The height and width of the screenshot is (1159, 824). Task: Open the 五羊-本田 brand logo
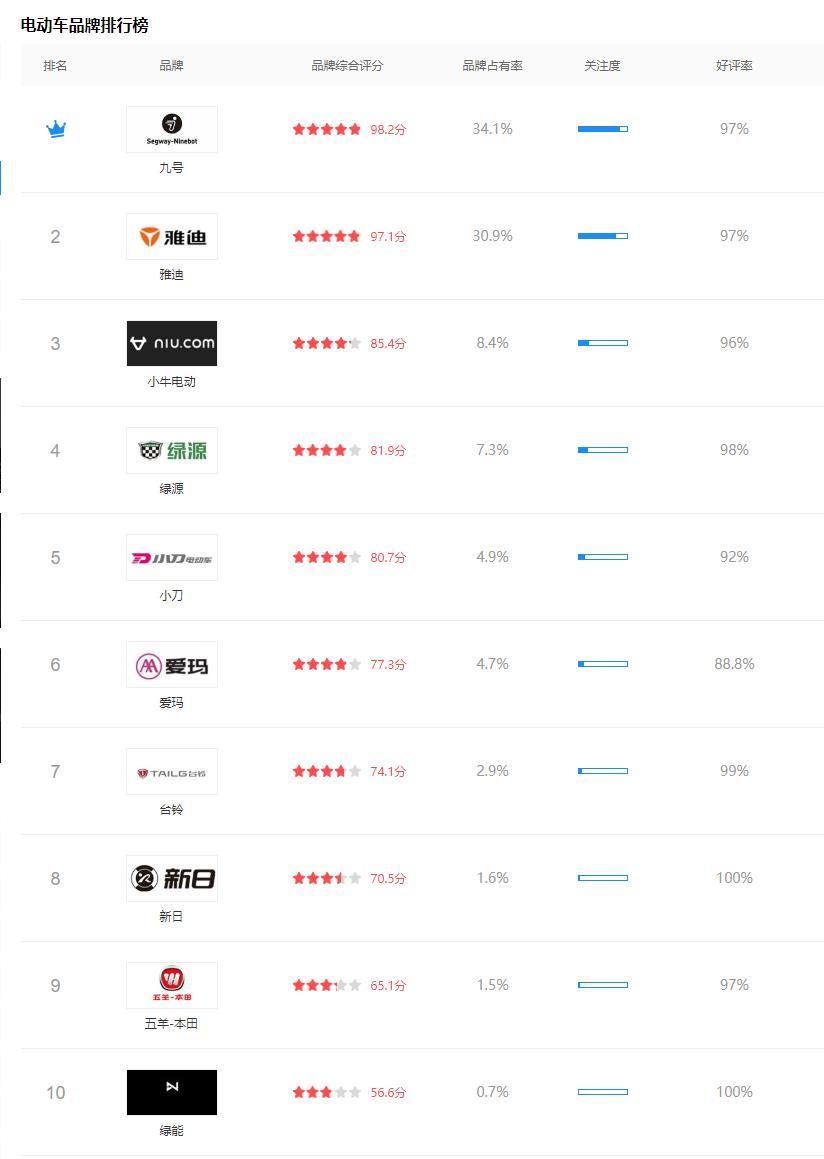pyautogui.click(x=172, y=985)
